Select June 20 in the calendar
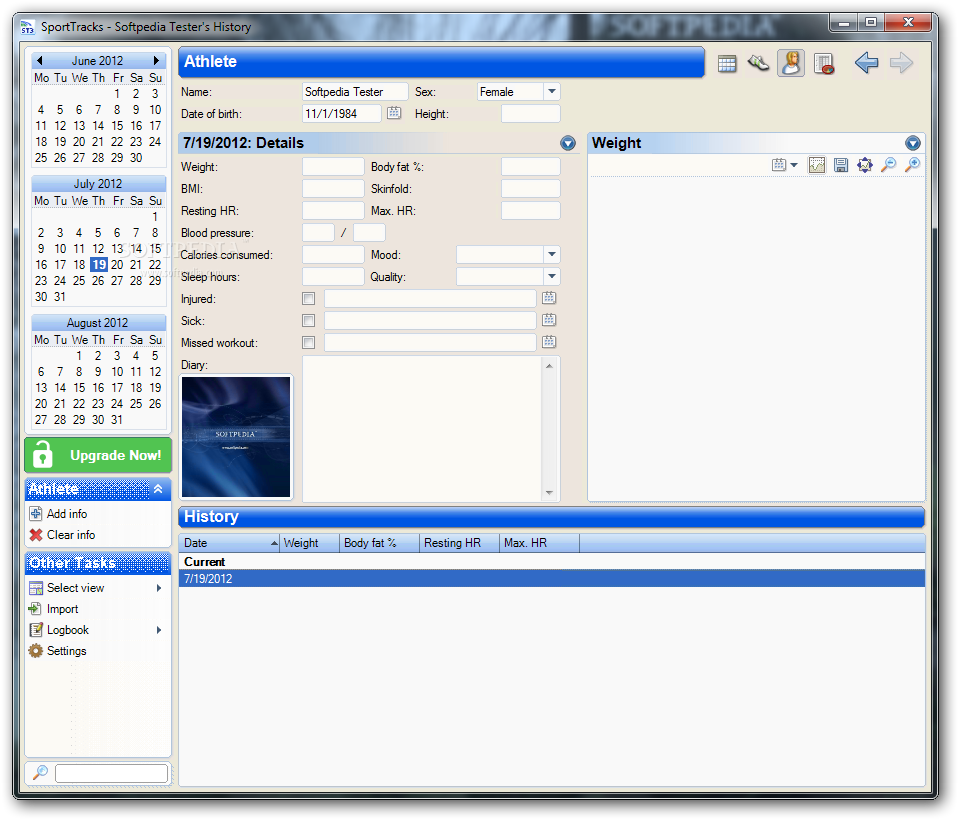Viewport: 959px width, 820px height. point(79,141)
